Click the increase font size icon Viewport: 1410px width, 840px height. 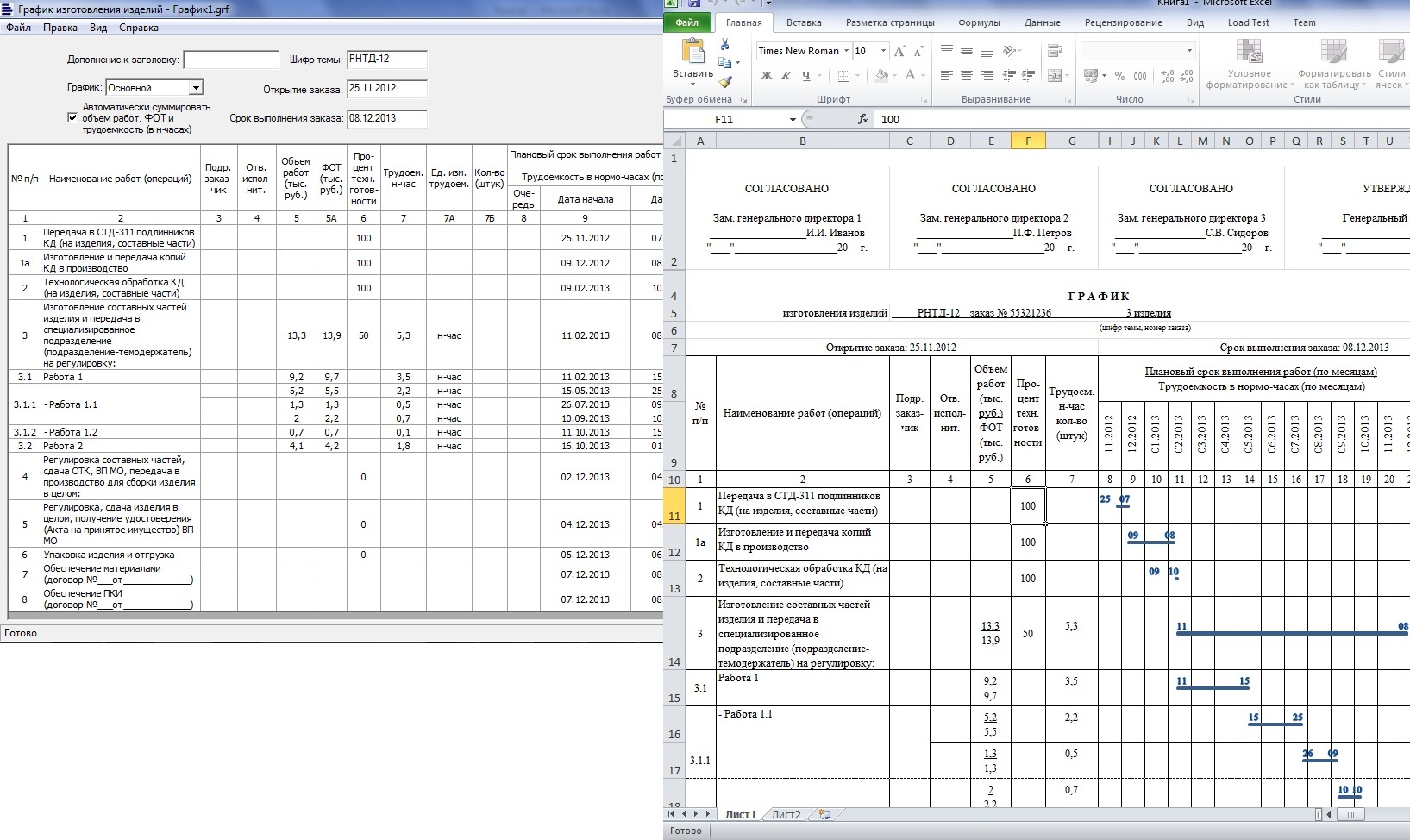click(x=899, y=51)
